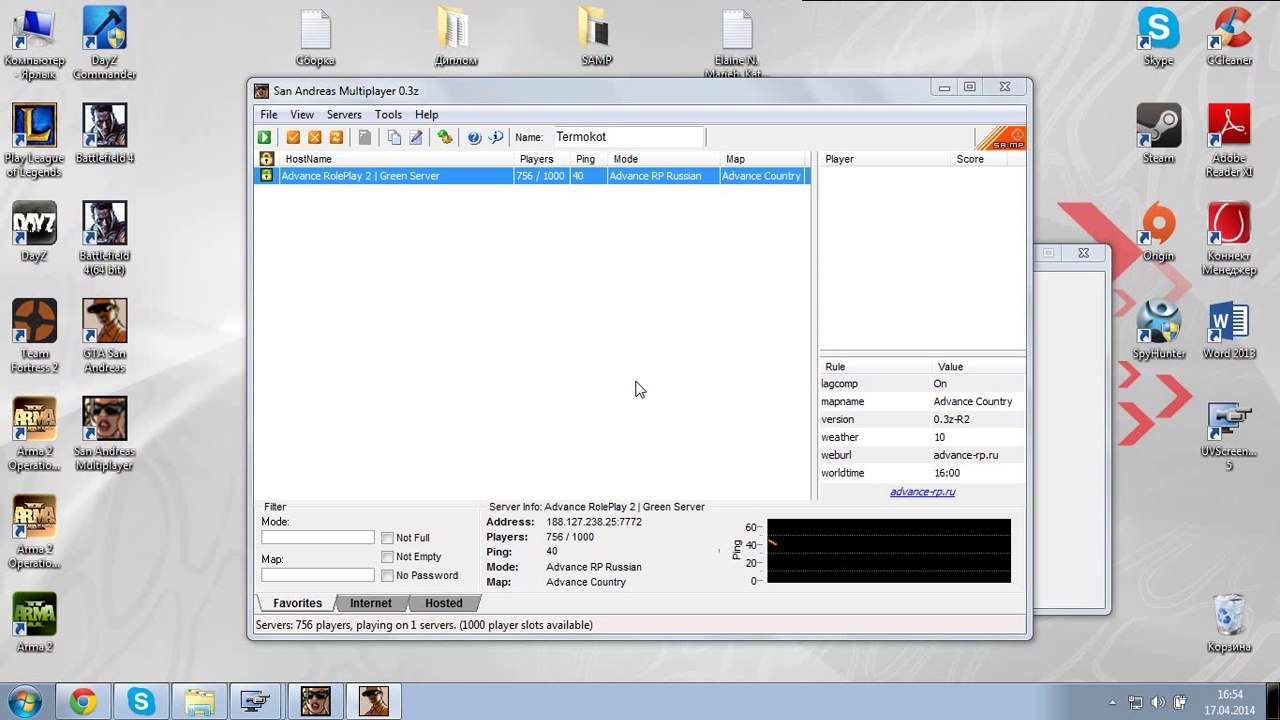Screen dimensions: 1280x720
Task: Click the Name field containing Termokot
Action: tap(629, 137)
